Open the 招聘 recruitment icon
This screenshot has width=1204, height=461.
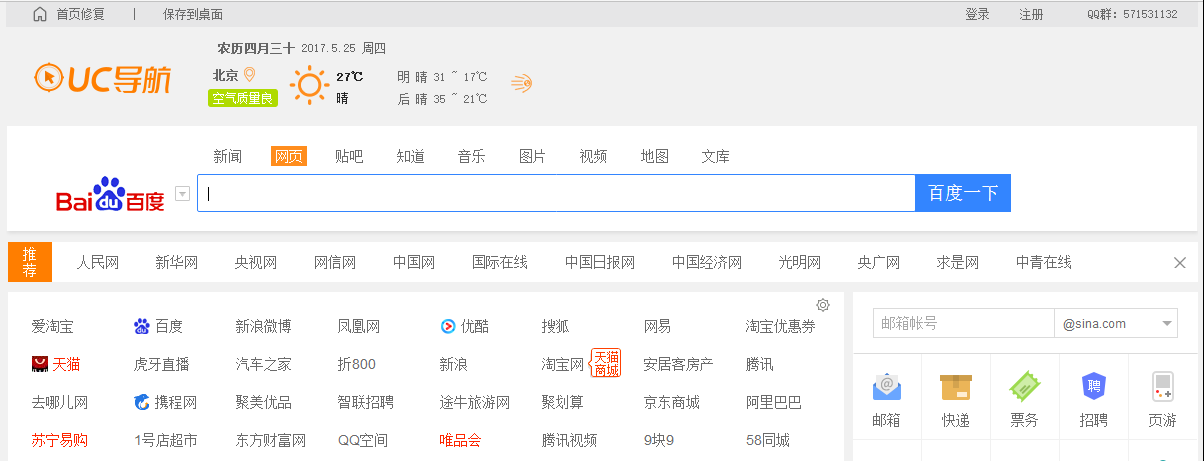point(1093,387)
